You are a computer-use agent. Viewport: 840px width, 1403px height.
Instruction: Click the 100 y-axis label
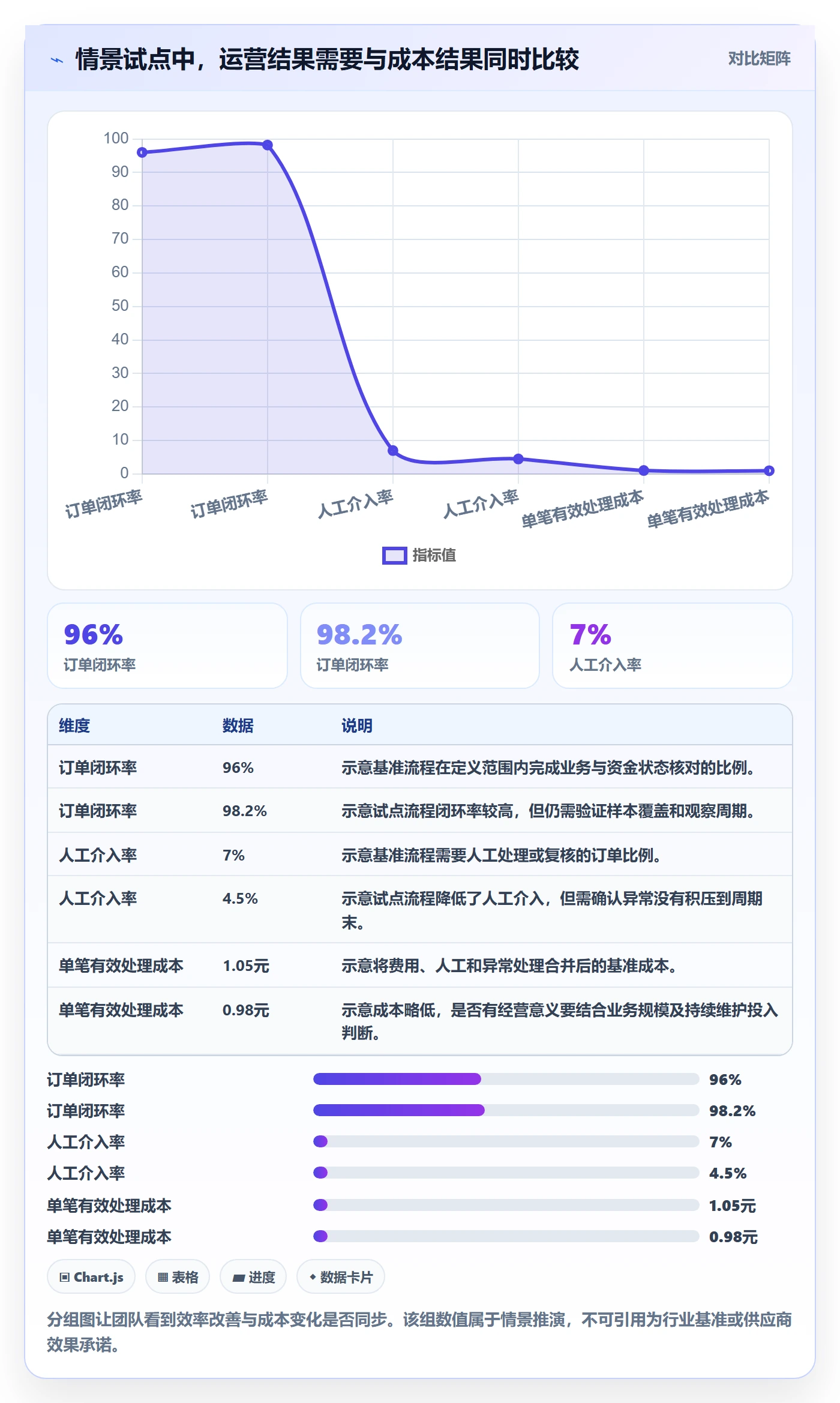point(116,139)
